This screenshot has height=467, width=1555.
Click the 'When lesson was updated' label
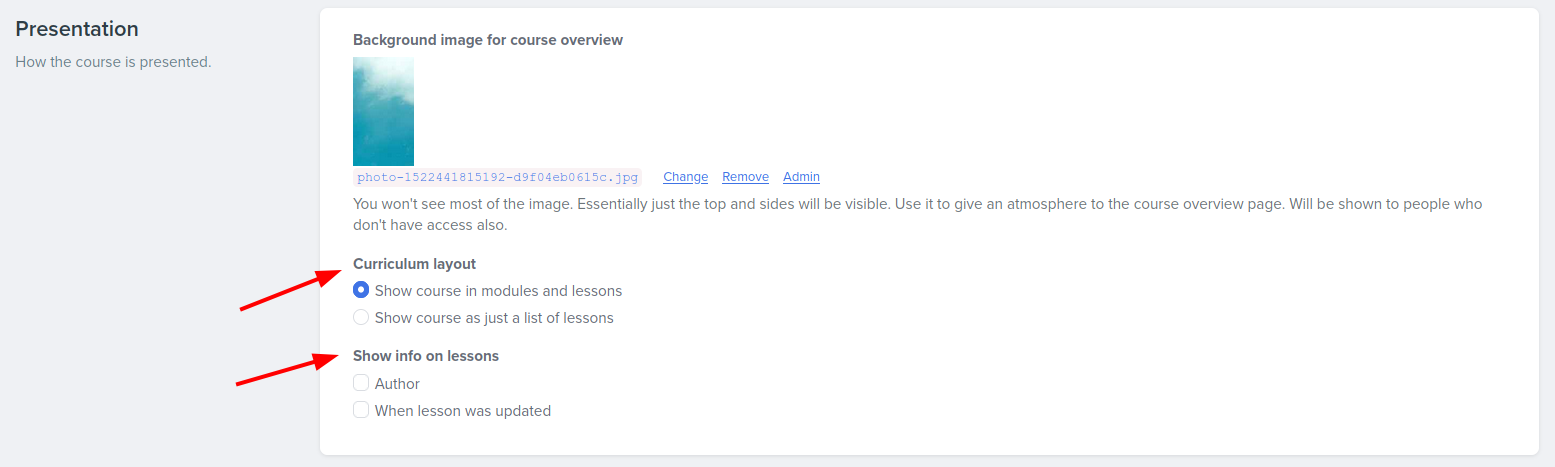click(463, 411)
